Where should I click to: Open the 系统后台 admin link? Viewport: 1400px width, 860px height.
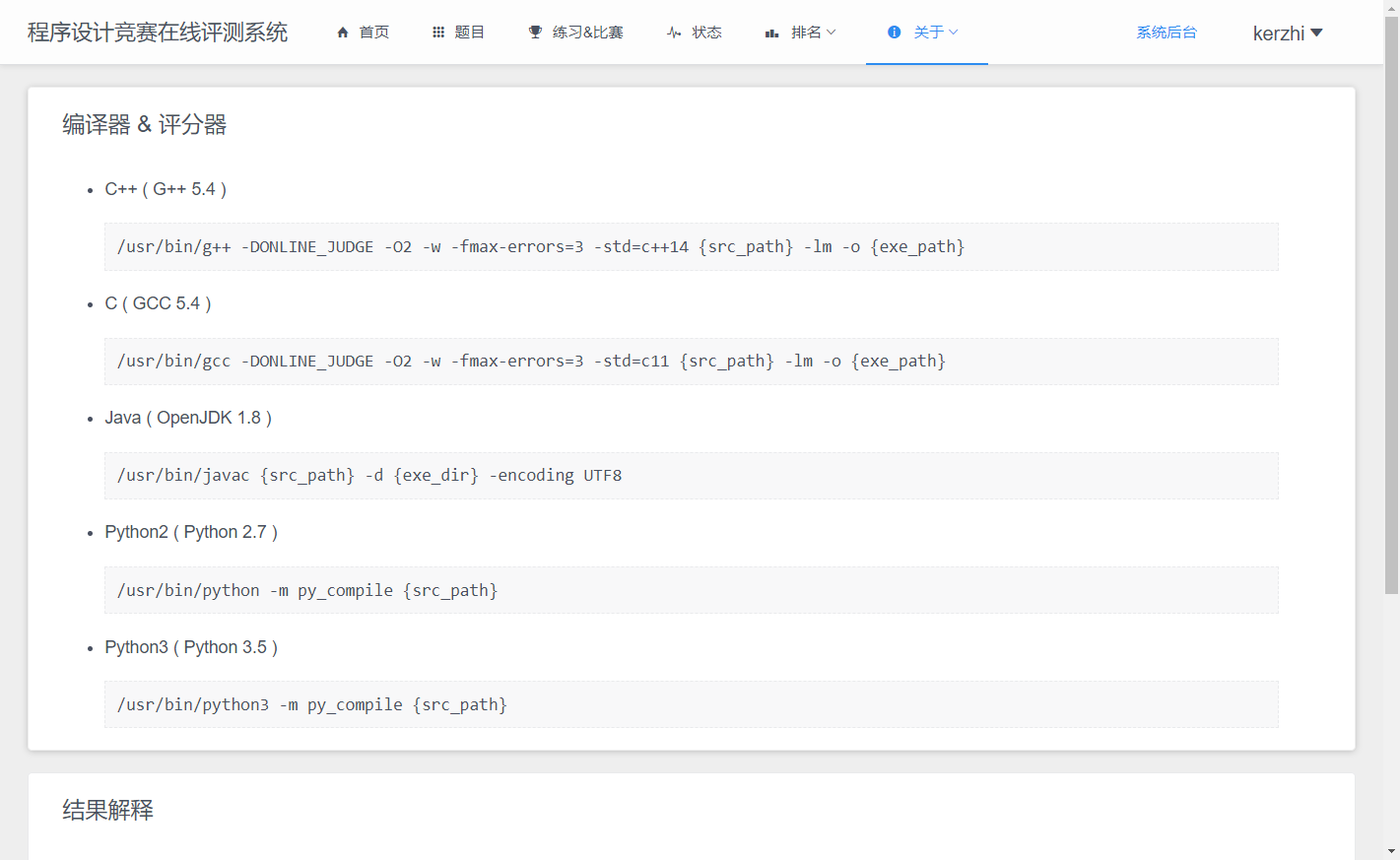point(1167,33)
